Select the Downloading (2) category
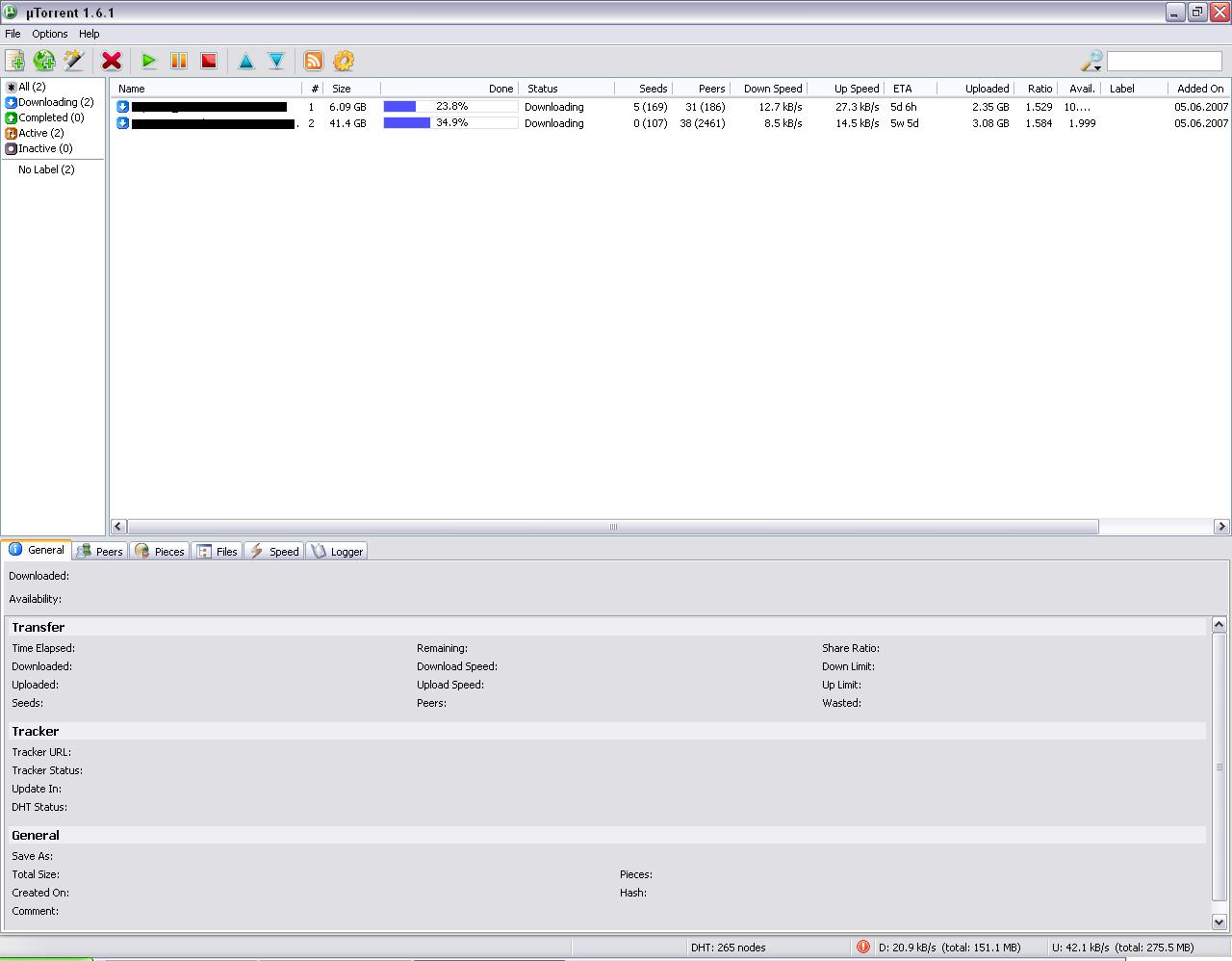The height and width of the screenshot is (961, 1232). click(49, 102)
